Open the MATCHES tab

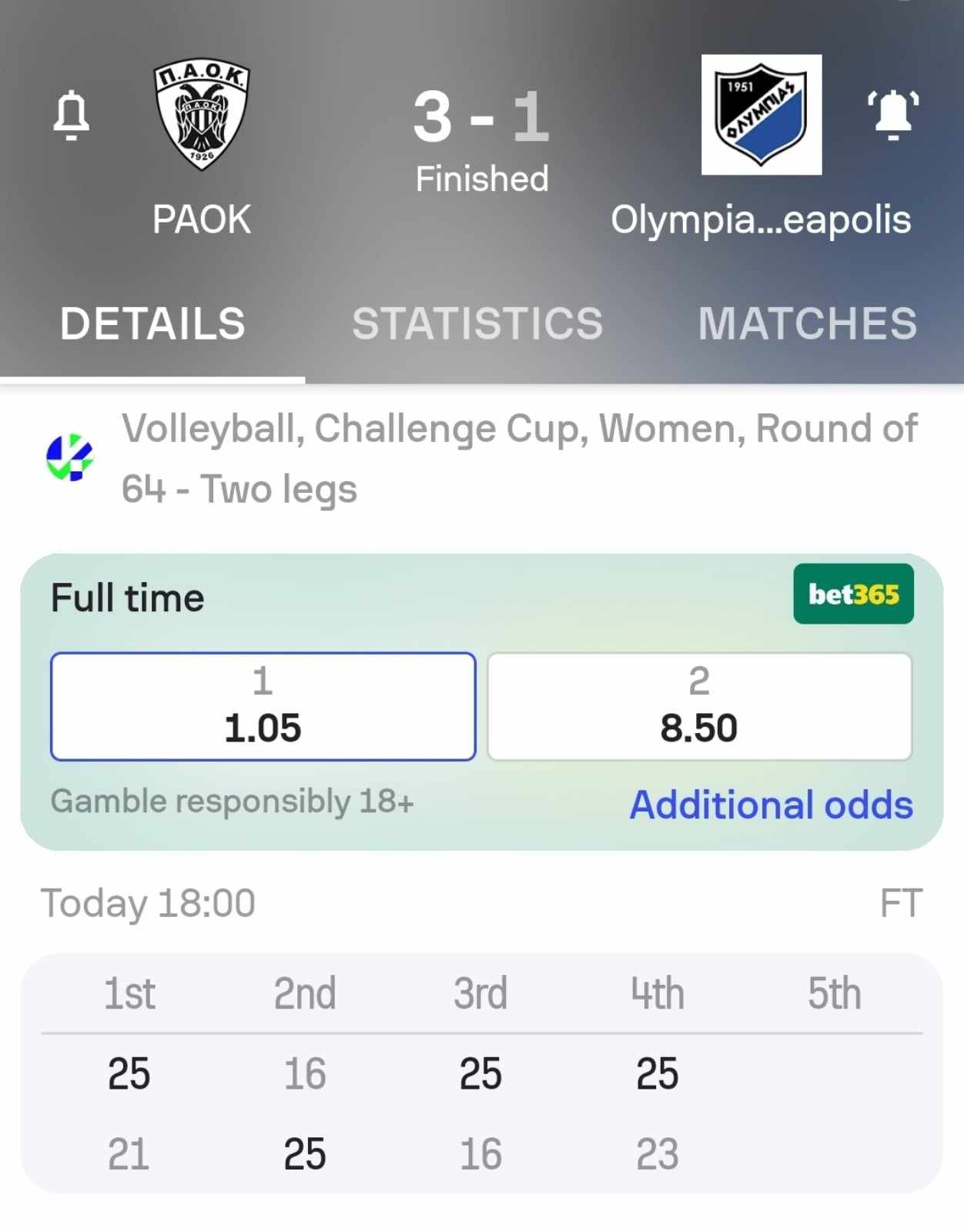[807, 323]
